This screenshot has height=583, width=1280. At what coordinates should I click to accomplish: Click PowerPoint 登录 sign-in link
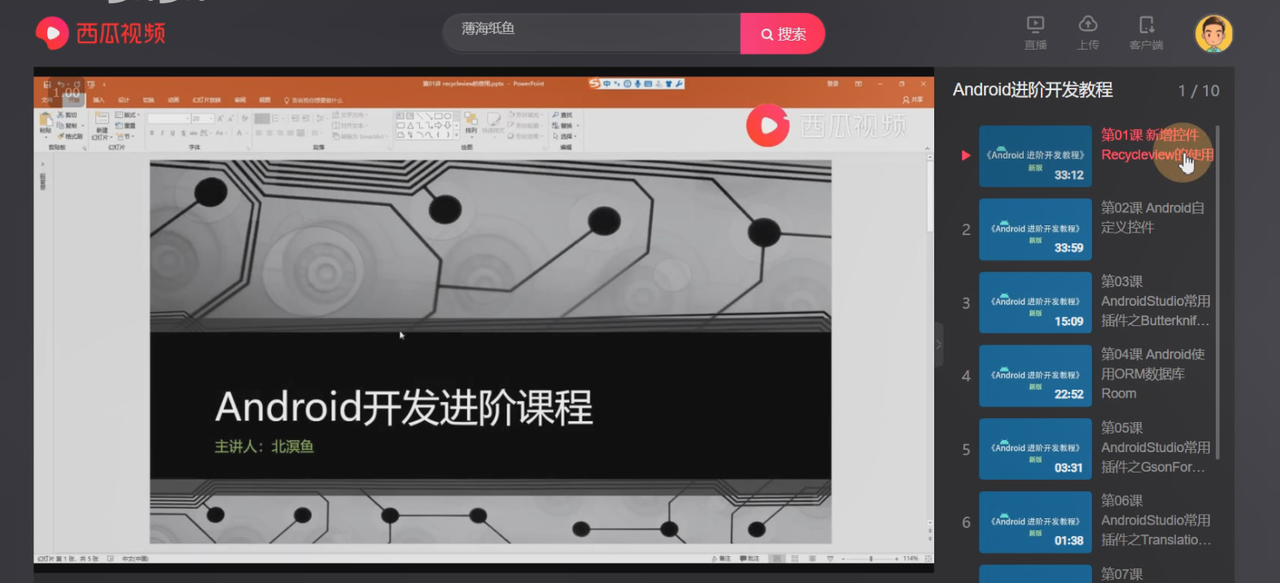click(833, 84)
